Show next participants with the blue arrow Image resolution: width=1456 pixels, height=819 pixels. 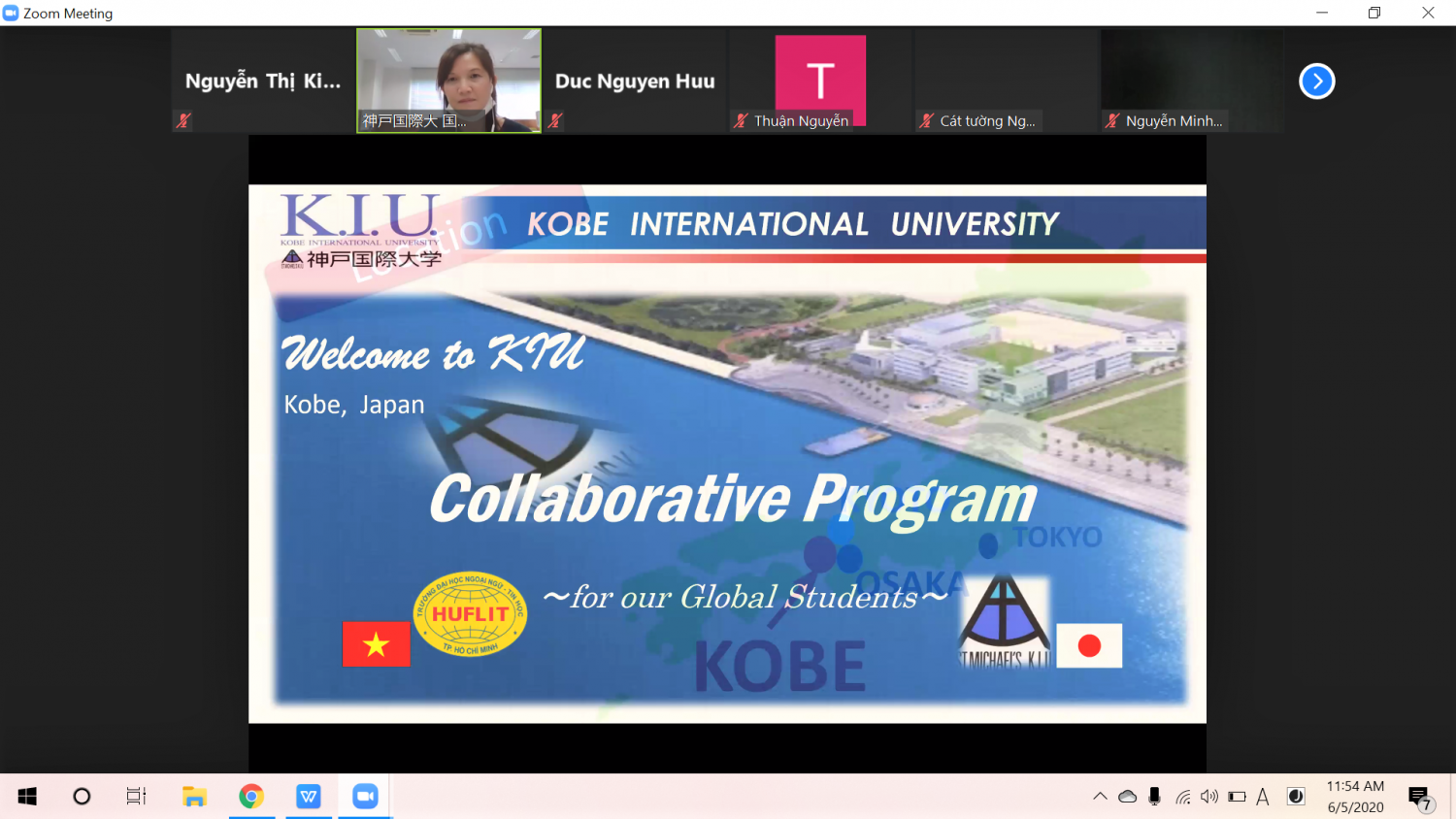[1317, 82]
